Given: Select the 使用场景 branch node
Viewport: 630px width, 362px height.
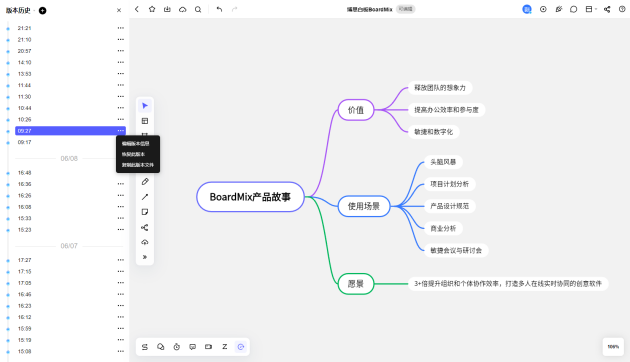Looking at the screenshot, I should pyautogui.click(x=364, y=206).
